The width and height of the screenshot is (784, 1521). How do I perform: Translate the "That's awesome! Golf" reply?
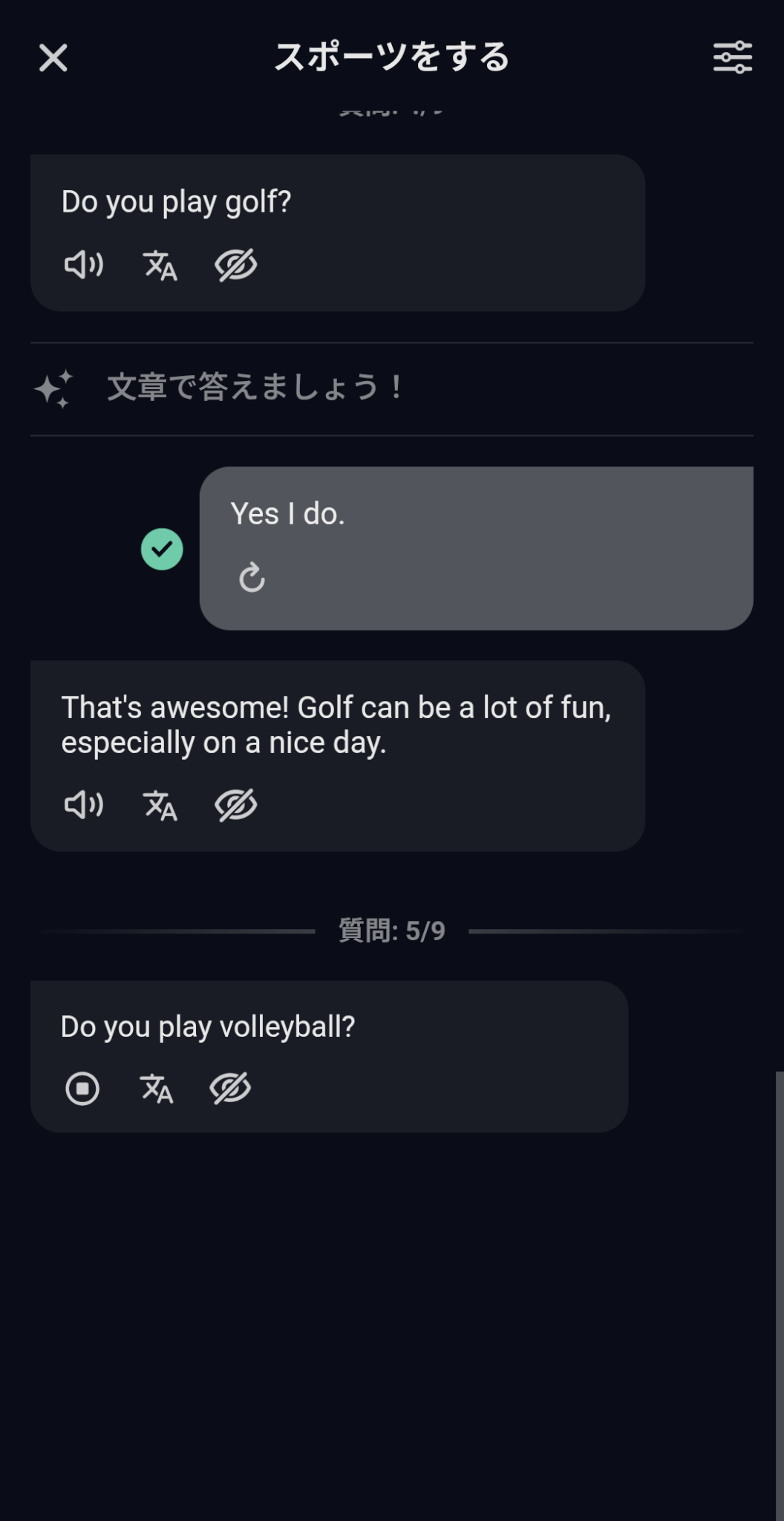tap(160, 805)
